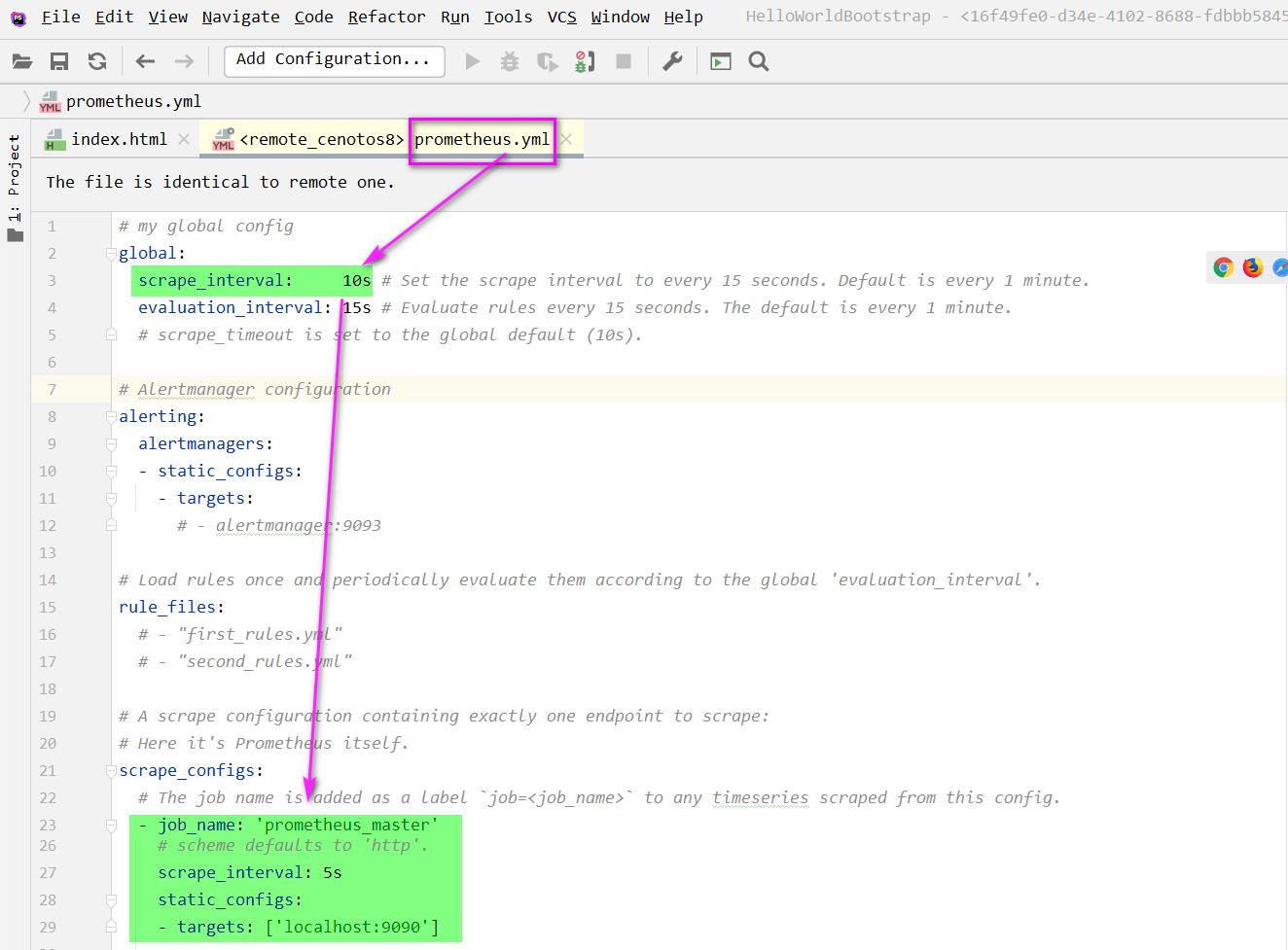Open preview in Safari browser icon
Viewport: 1288px width, 950px height.
pyautogui.click(x=1280, y=267)
